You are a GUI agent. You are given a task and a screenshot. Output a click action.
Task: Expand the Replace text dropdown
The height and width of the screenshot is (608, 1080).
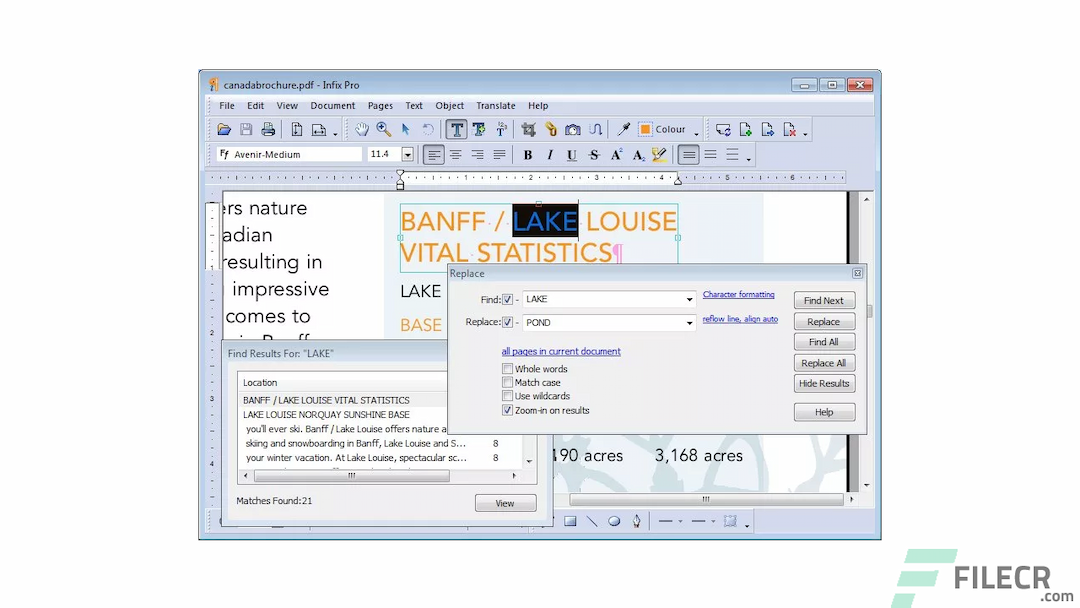click(690, 322)
